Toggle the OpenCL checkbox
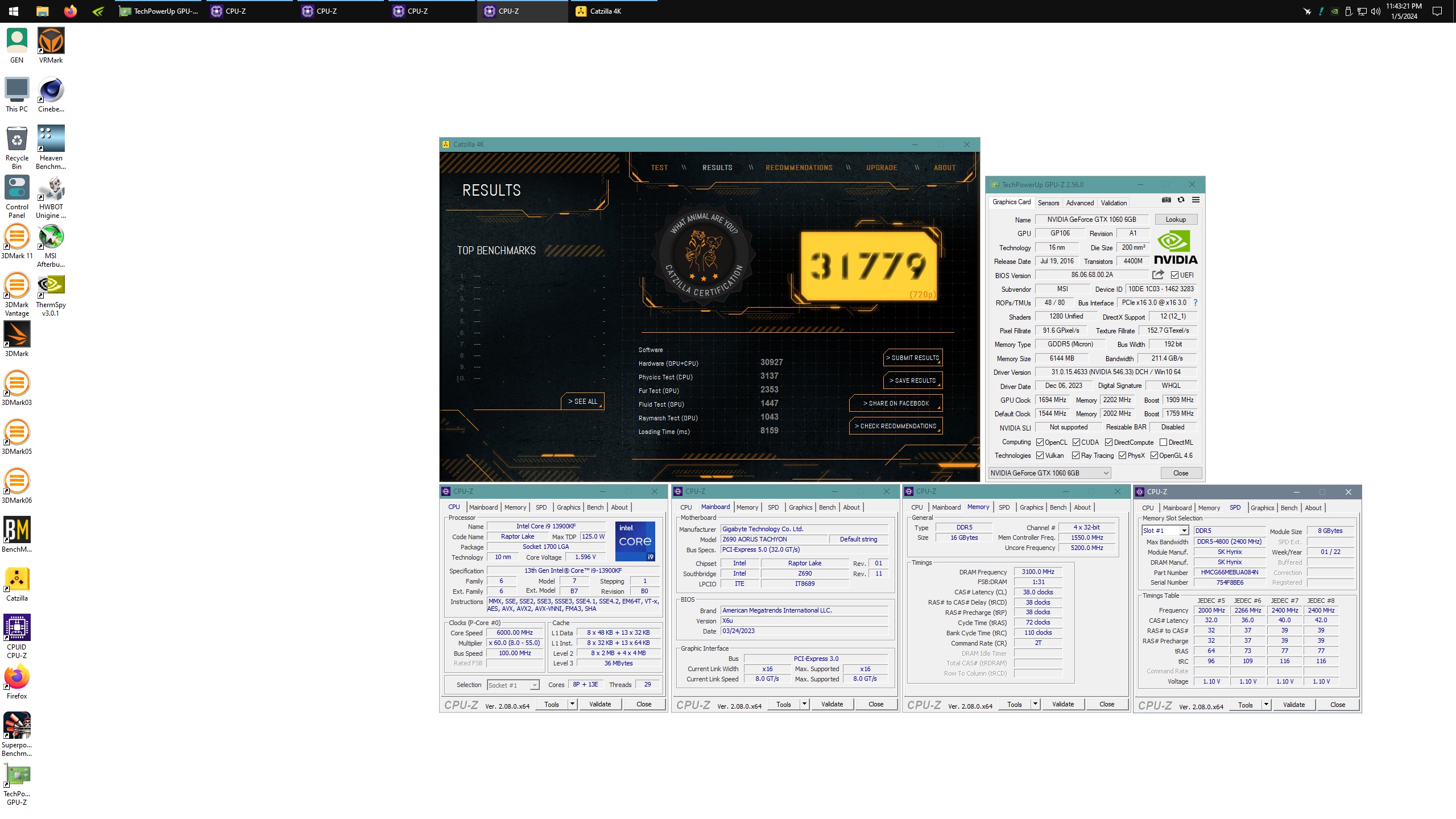Screen dimensions: 1456x819 [1040, 442]
